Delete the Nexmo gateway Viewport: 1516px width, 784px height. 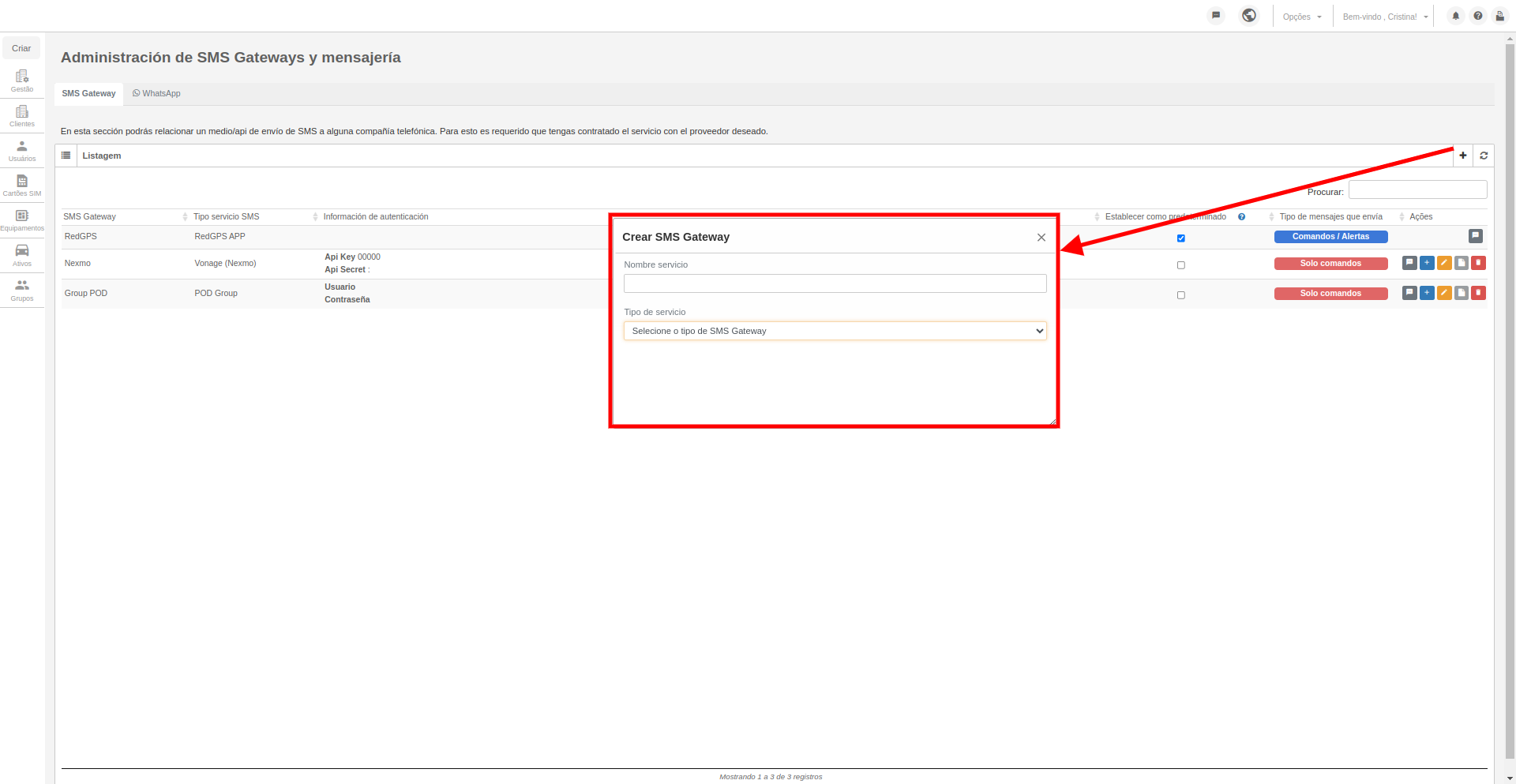coord(1479,263)
